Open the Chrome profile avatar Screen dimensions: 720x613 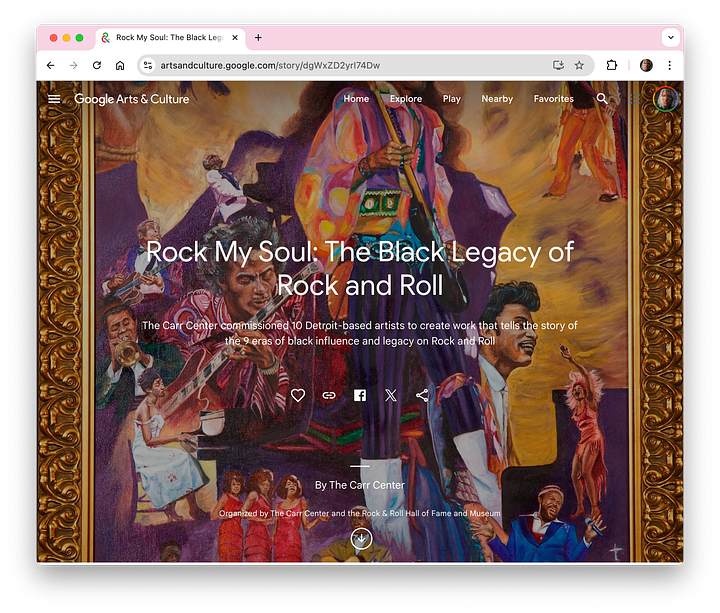point(646,65)
